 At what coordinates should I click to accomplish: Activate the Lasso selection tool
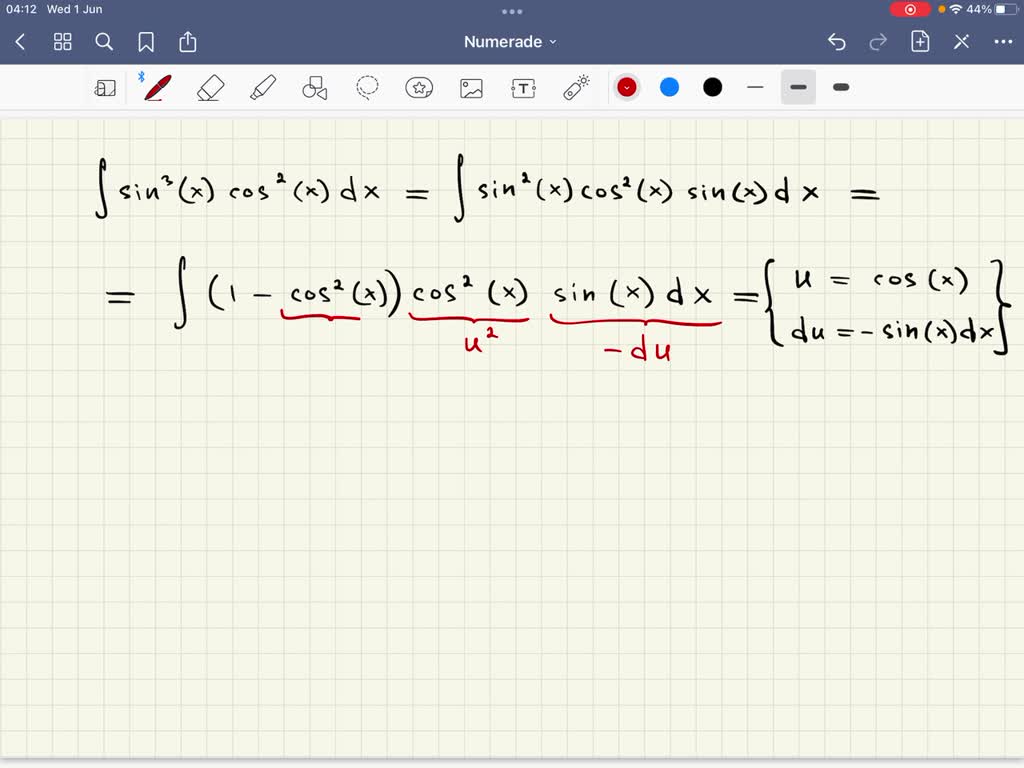click(367, 87)
